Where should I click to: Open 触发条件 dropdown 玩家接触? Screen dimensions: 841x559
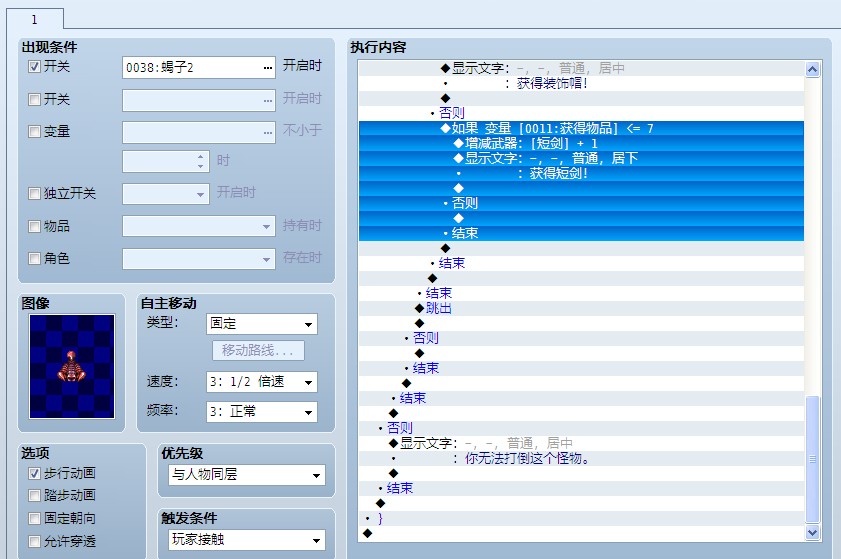[247, 540]
